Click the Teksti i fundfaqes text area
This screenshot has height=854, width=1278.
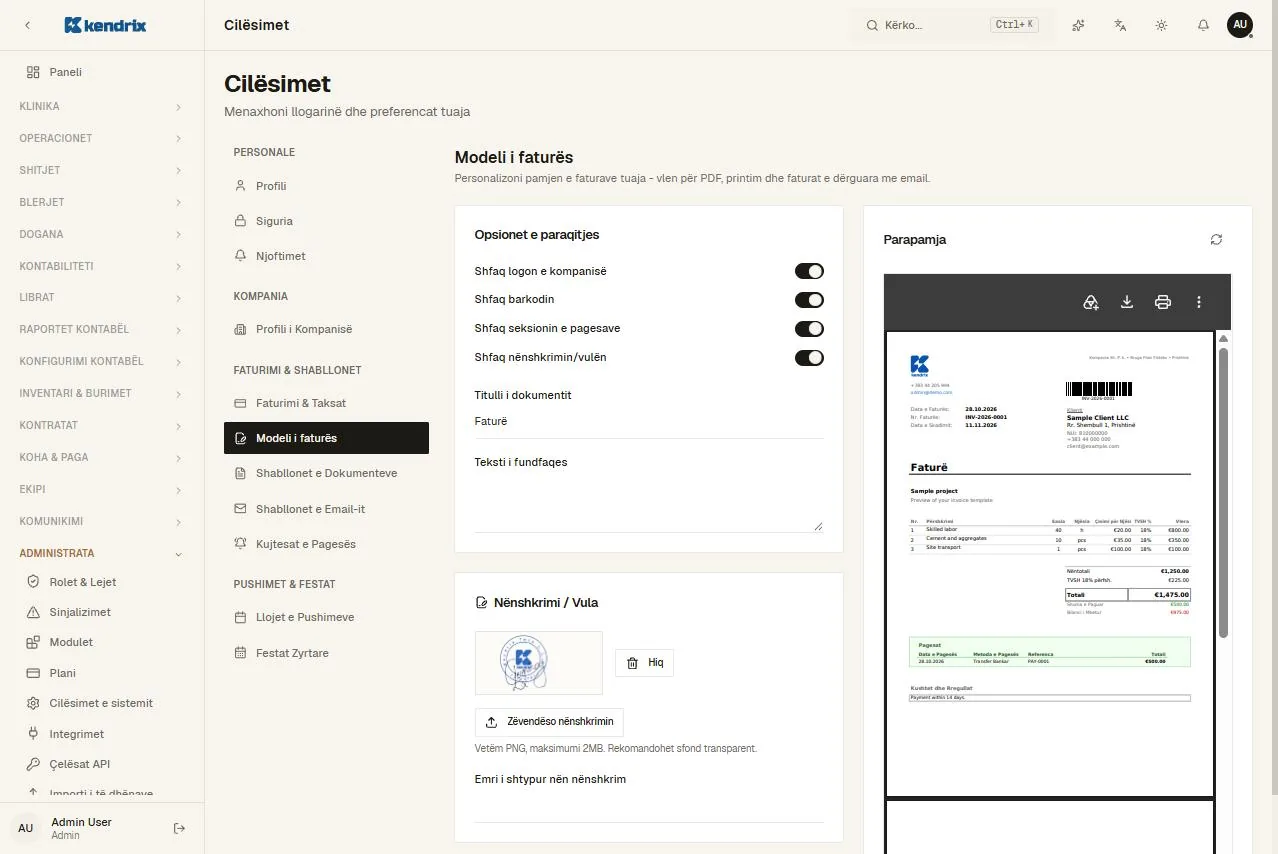649,504
